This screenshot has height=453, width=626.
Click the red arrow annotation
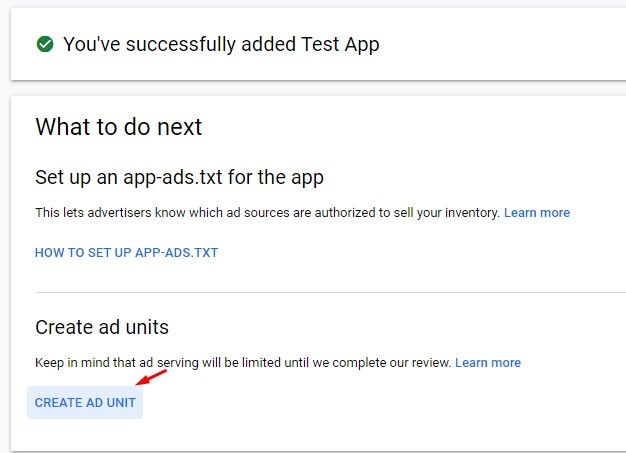150,378
